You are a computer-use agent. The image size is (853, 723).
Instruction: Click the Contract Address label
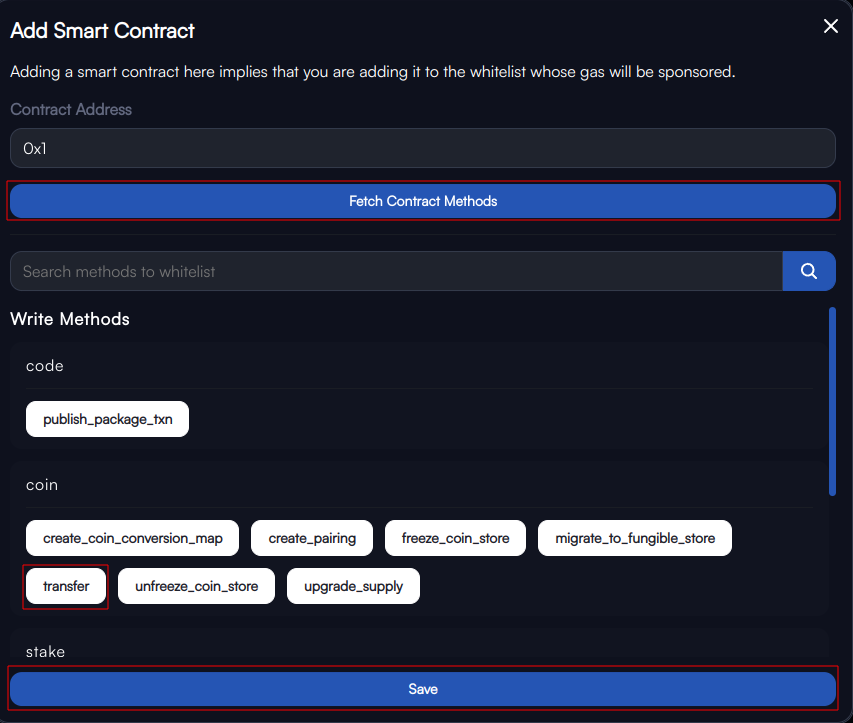coord(71,109)
